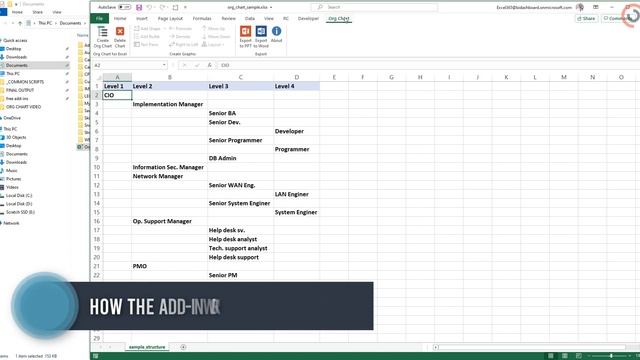The image size is (640, 360).
Task: Open the ORG CHART VIDEO folder
Action: point(23,107)
